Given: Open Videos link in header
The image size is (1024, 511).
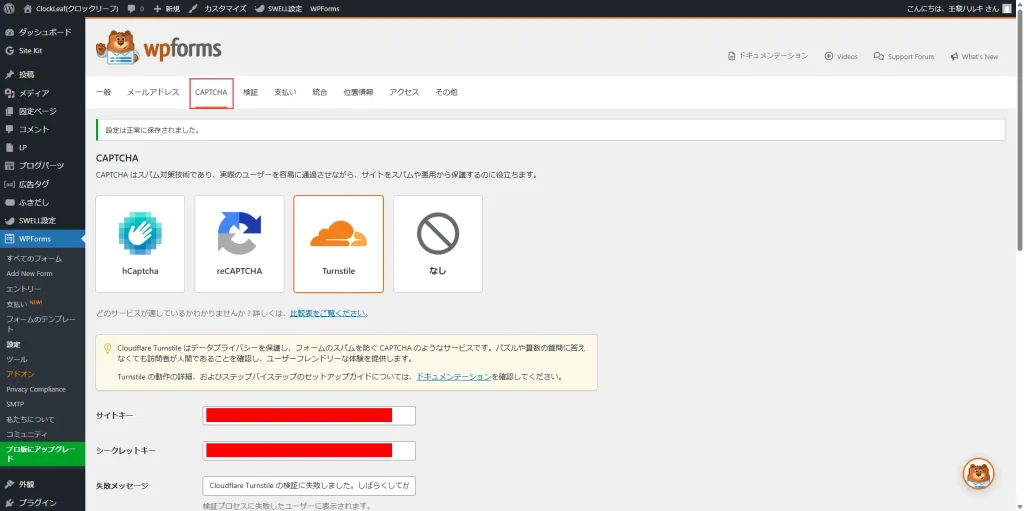Looking at the screenshot, I should click(841, 57).
